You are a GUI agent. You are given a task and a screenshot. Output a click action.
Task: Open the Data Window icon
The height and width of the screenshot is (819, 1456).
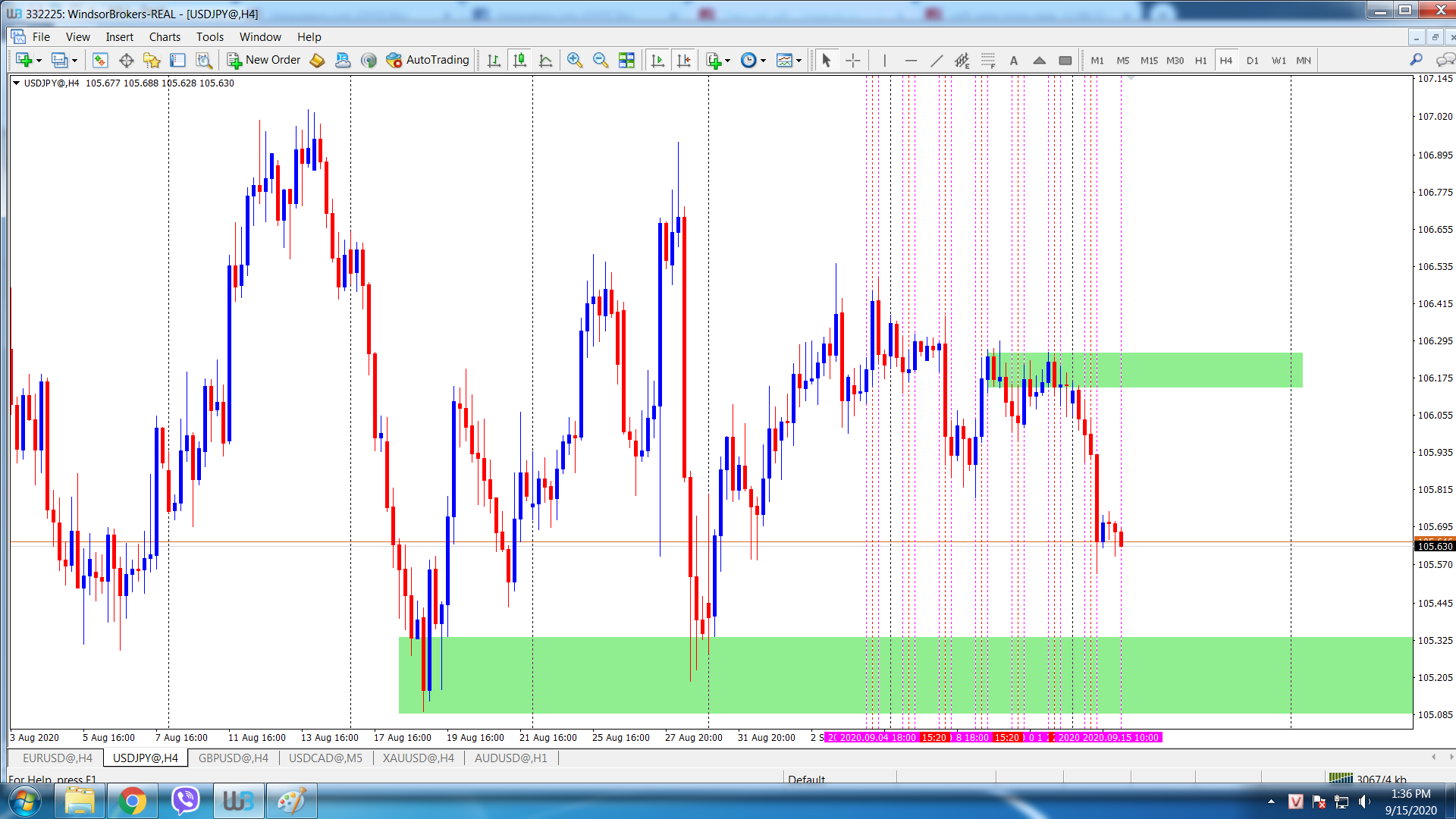click(x=126, y=60)
